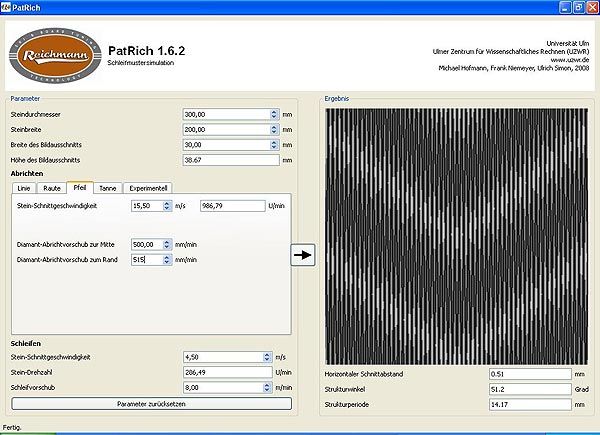Adjust Breite des Bildausschnitts spinner

pos(274,144)
